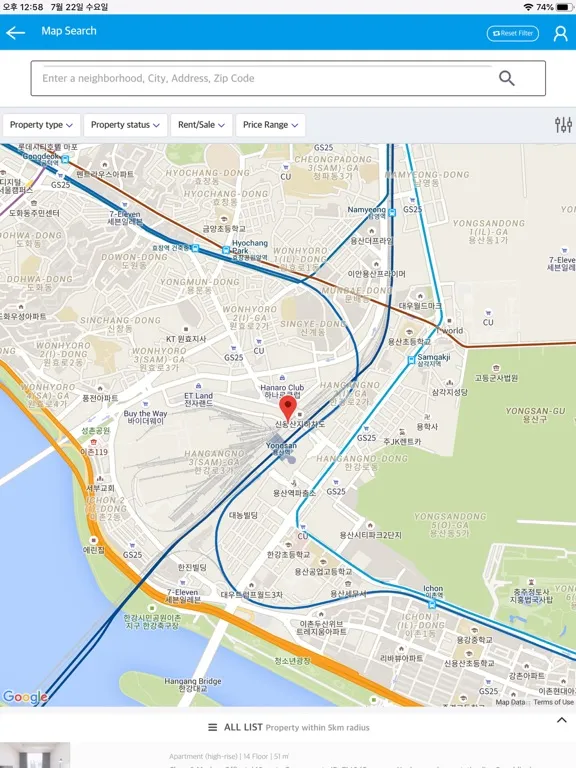Click the KT 원효지사 place marker
Screen dimensions: 576x768
(x=186, y=329)
